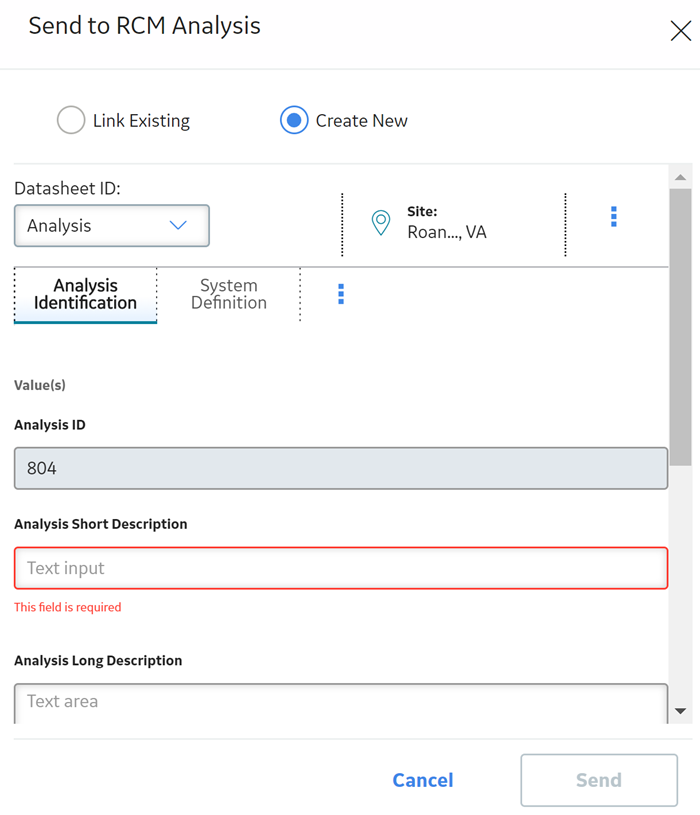The height and width of the screenshot is (815, 700).
Task: Click the scrollbar up arrow
Action: 681,178
